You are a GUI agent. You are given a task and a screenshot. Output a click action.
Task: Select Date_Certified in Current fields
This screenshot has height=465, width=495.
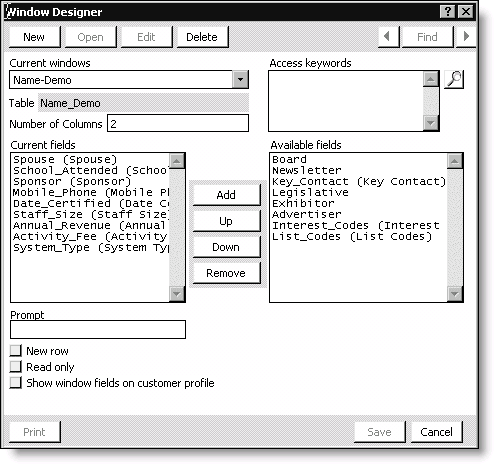click(90, 203)
